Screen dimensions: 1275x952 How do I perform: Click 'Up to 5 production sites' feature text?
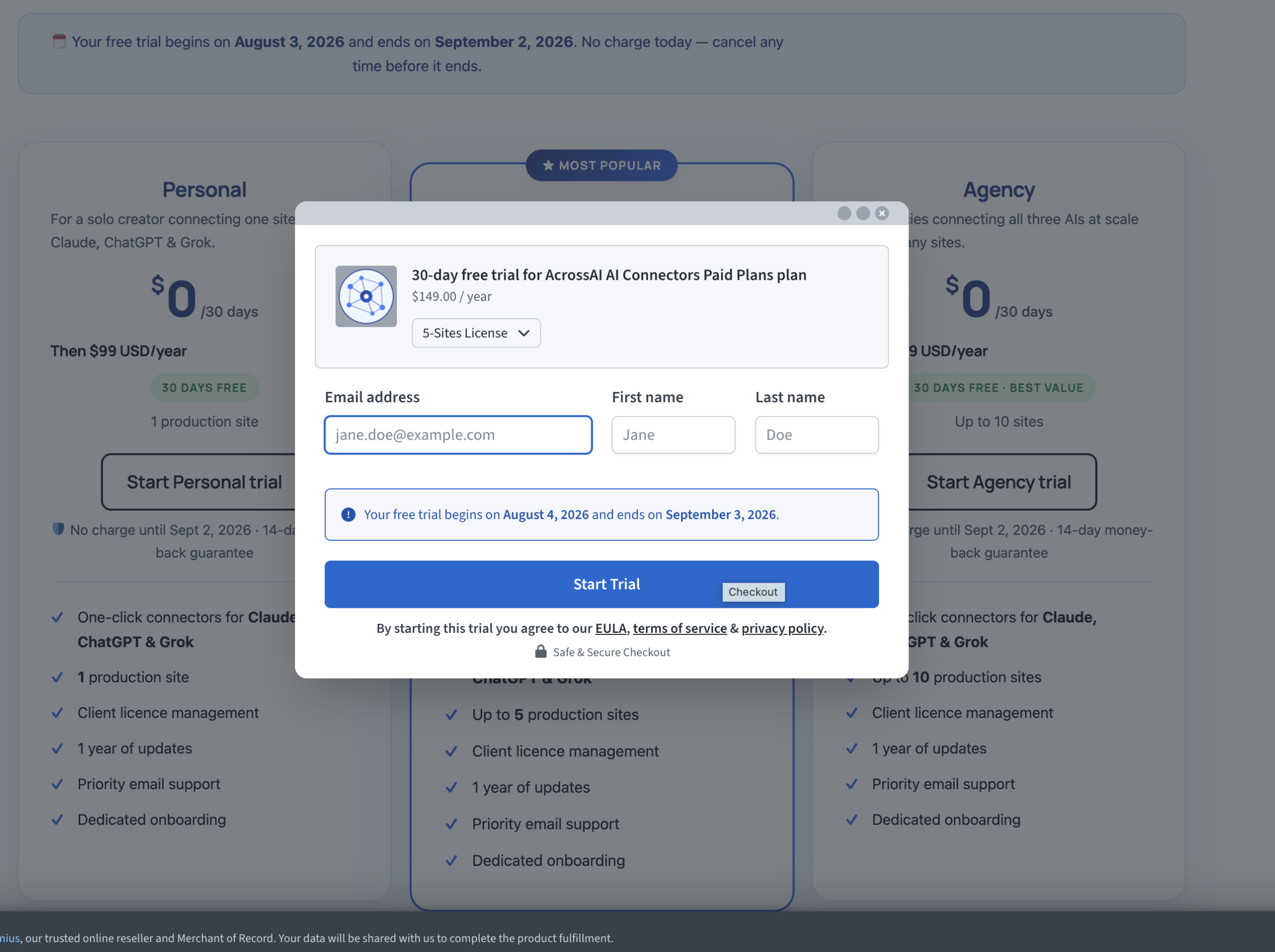[x=556, y=714]
